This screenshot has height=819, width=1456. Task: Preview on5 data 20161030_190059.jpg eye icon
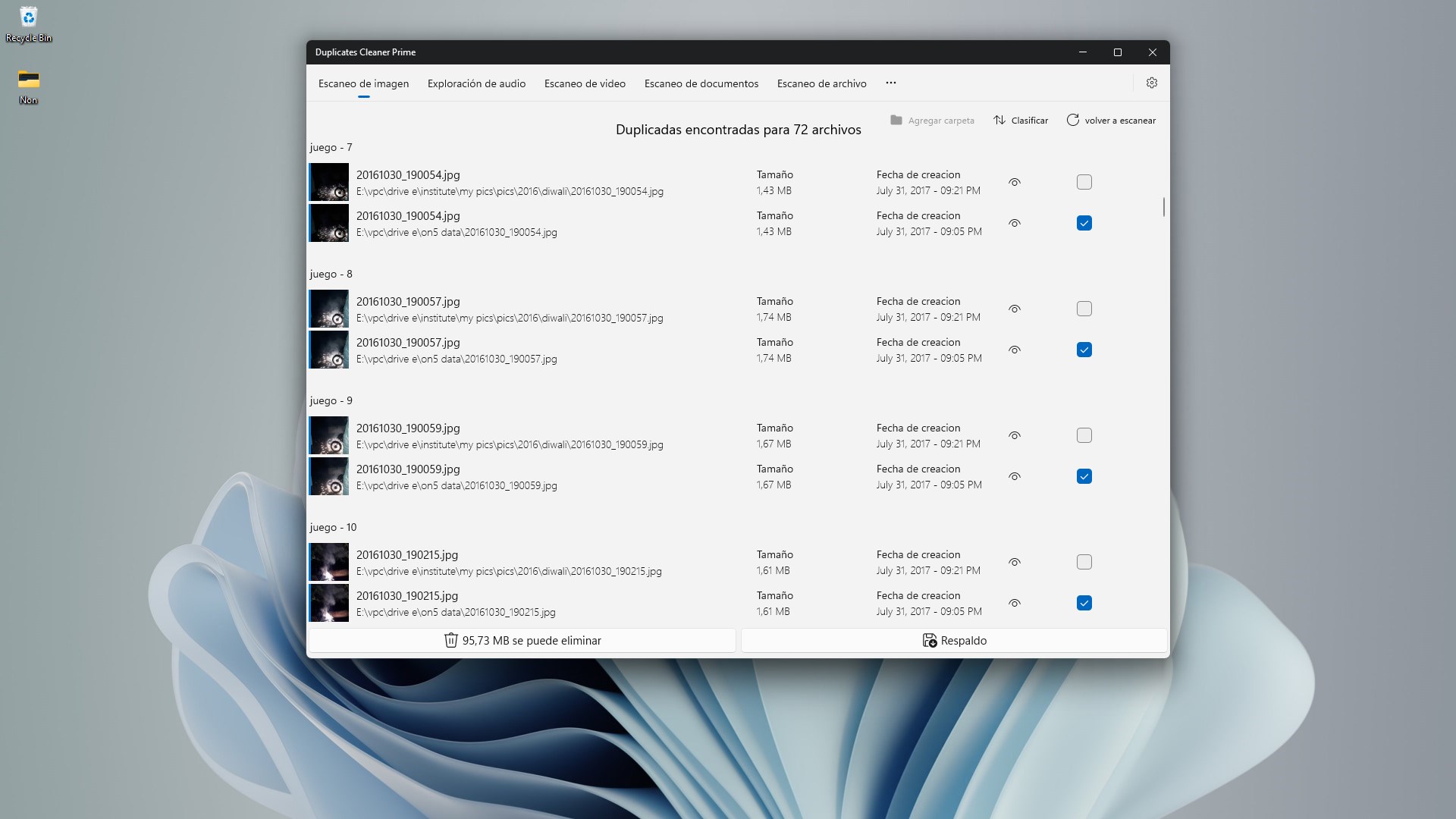[x=1015, y=477]
